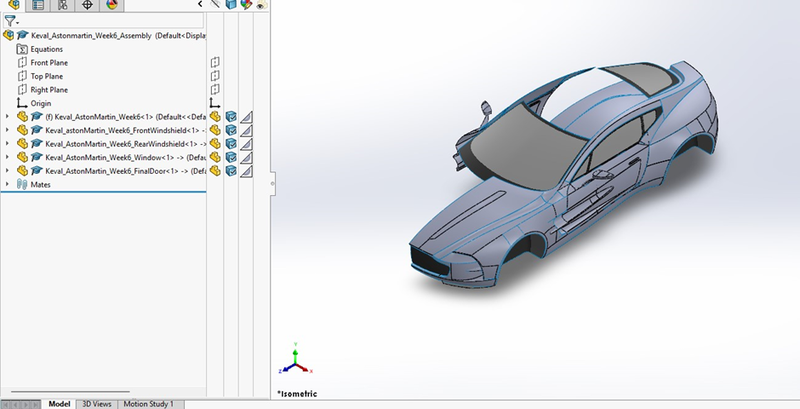Click the Hide/Show column header icon
This screenshot has width=800, height=409.
pyautogui.click(x=215, y=4)
